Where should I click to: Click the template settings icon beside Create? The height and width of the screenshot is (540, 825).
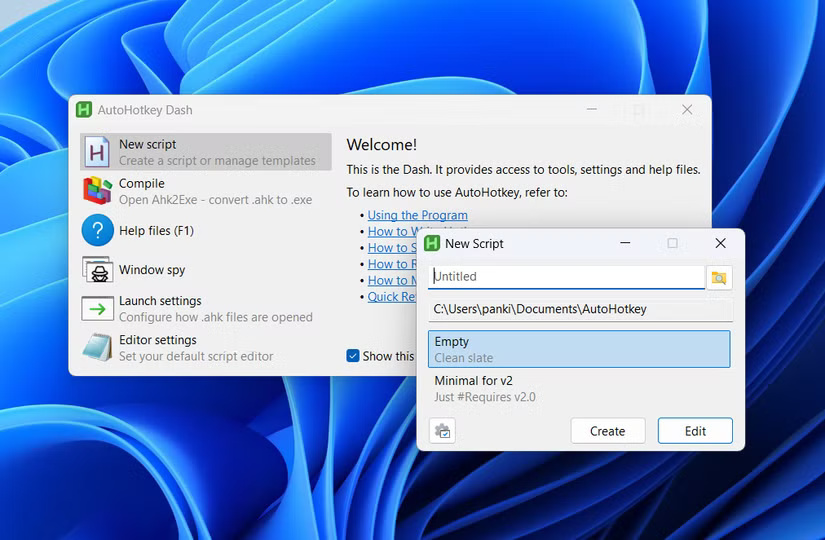point(442,431)
